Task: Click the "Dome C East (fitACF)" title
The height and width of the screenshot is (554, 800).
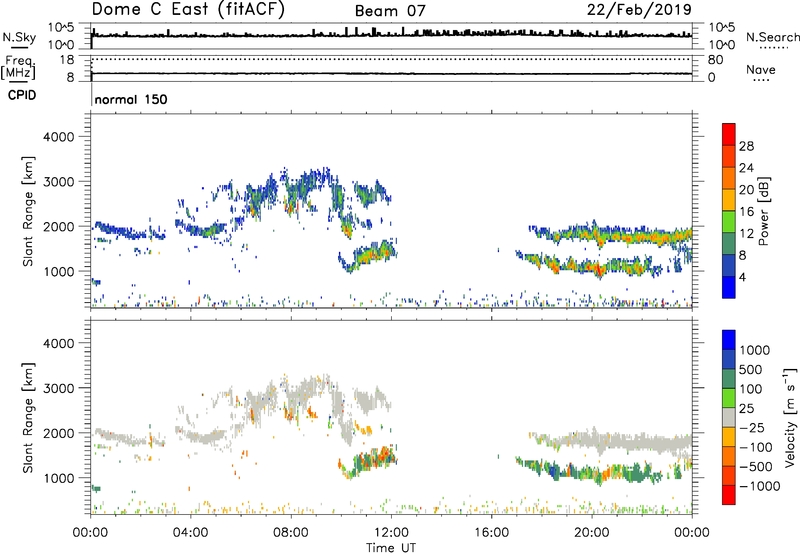Action: pyautogui.click(x=188, y=9)
